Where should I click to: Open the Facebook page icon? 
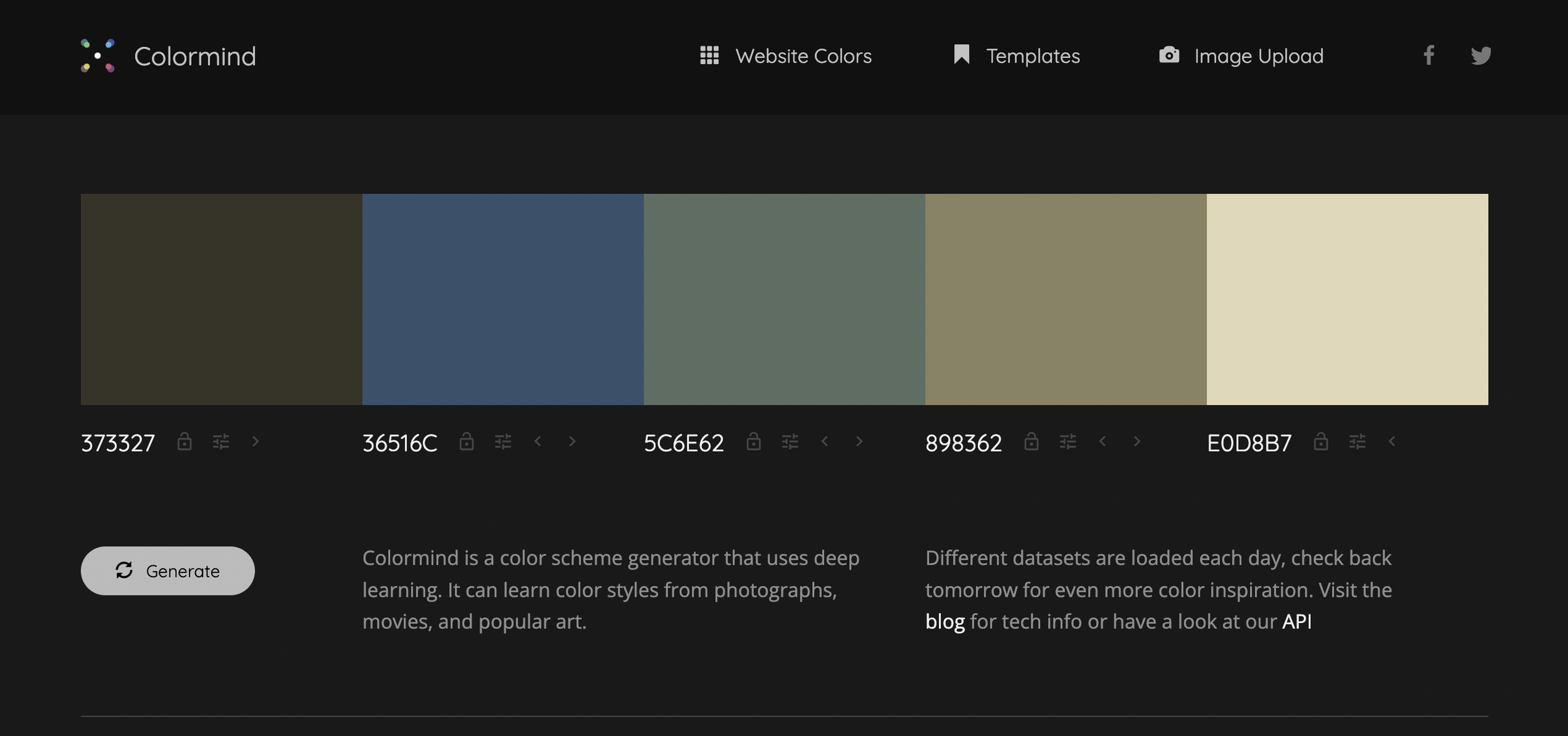click(x=1428, y=55)
